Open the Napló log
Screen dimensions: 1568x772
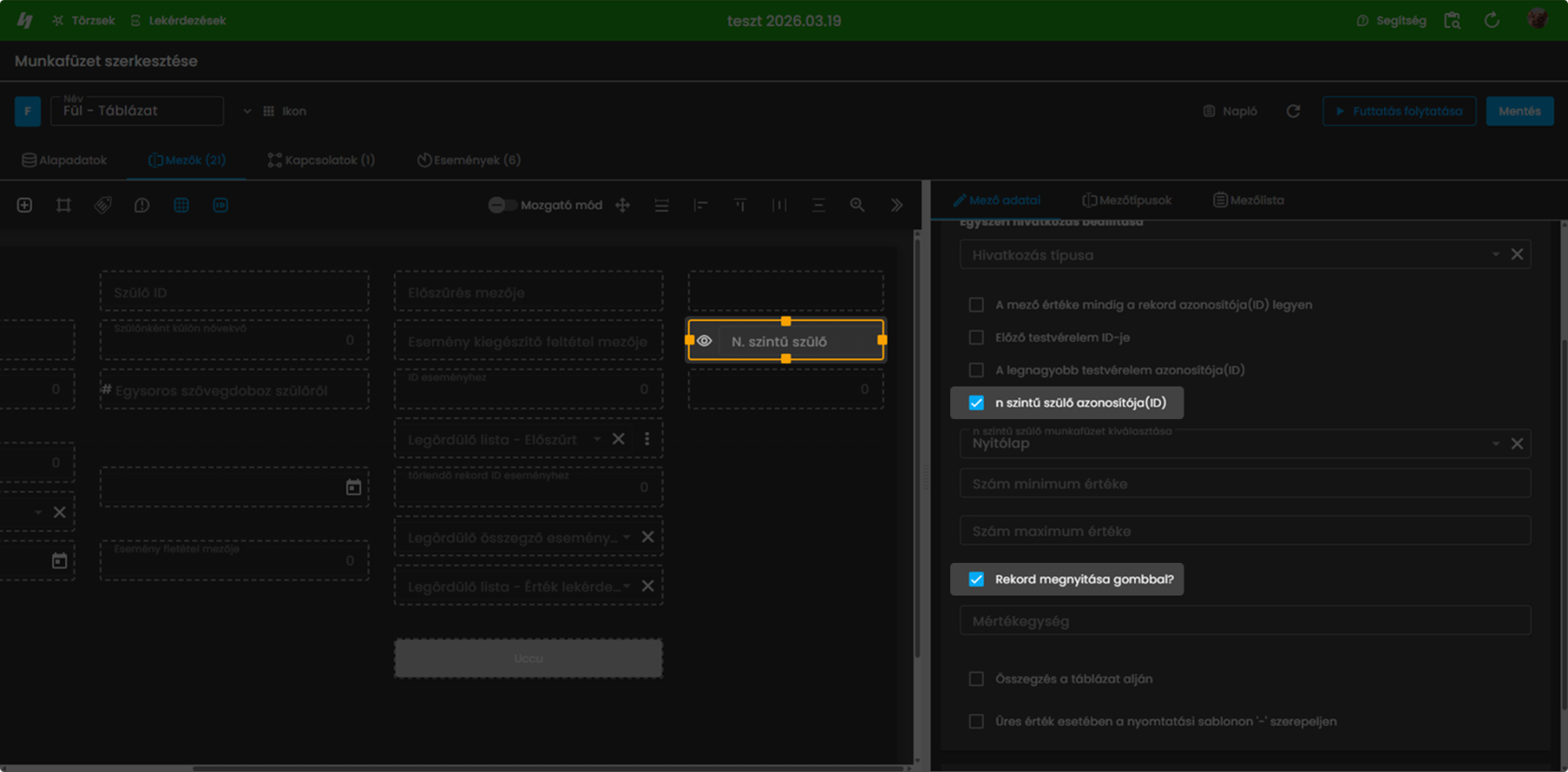point(1229,111)
